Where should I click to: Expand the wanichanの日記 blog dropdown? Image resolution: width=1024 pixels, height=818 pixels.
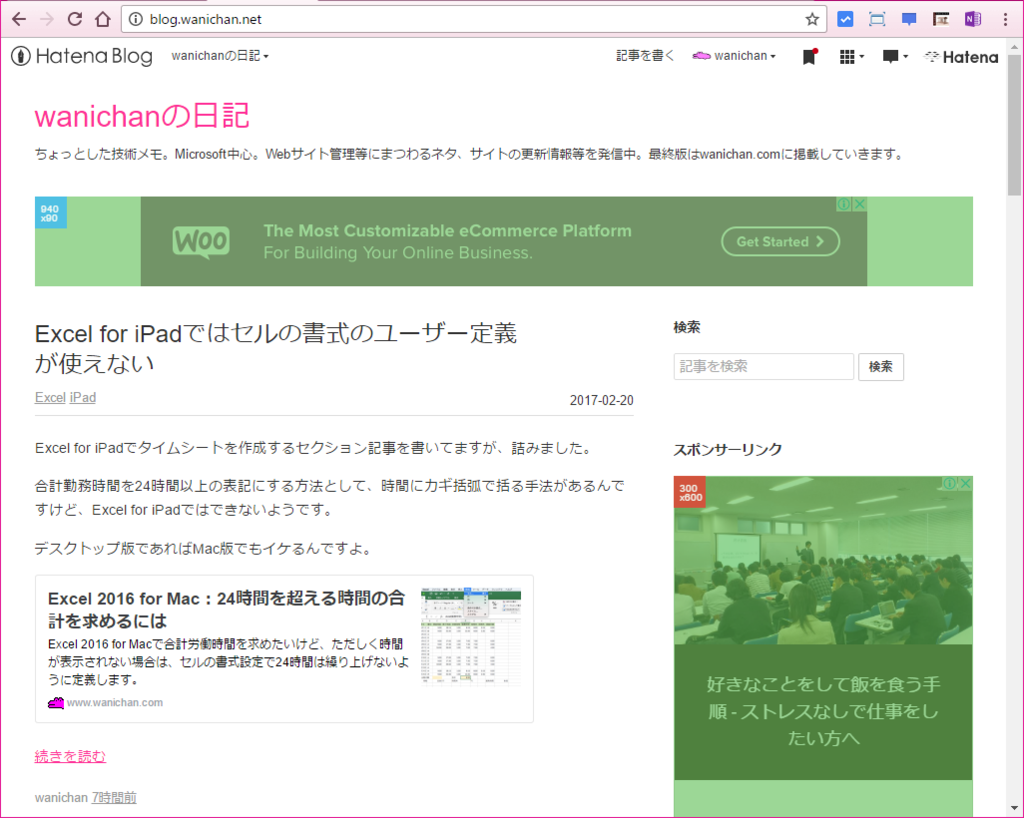point(220,56)
